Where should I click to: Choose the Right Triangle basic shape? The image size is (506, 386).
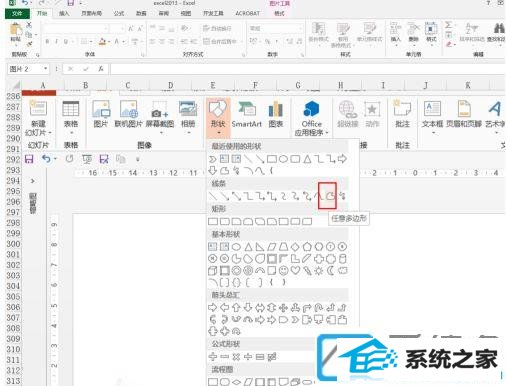coord(260,247)
